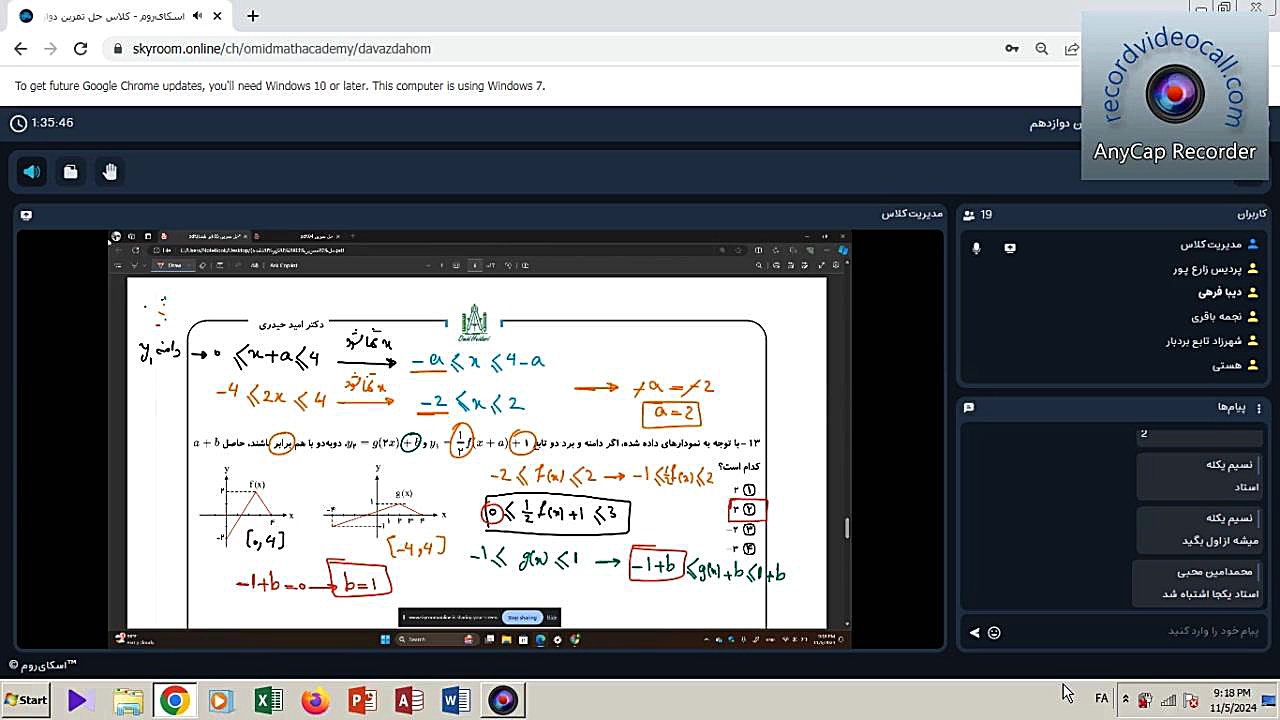Click the users count icon showing 19
The height and width of the screenshot is (720, 1280).
click(968, 215)
